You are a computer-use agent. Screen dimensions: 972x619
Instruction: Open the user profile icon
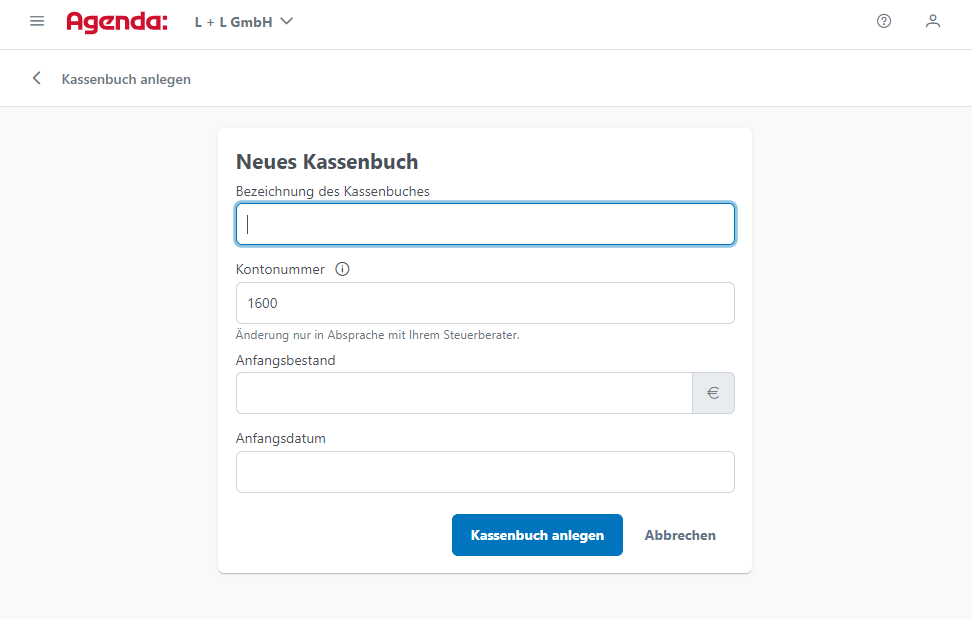(933, 21)
